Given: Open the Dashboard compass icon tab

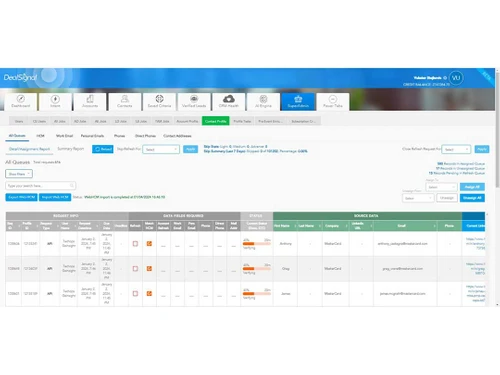Looking at the screenshot, I should point(21,102).
